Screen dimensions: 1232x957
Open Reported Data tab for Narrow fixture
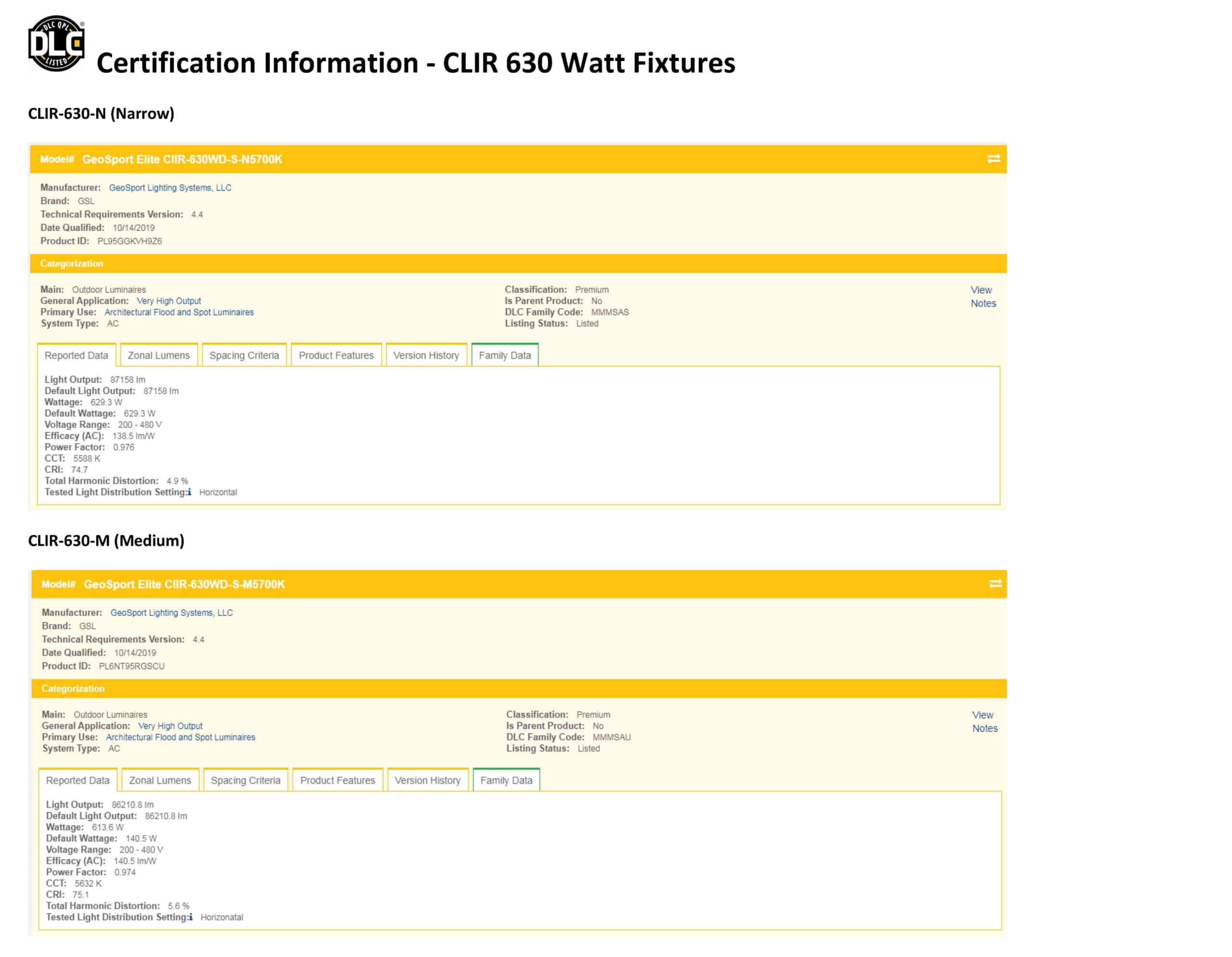[76, 355]
